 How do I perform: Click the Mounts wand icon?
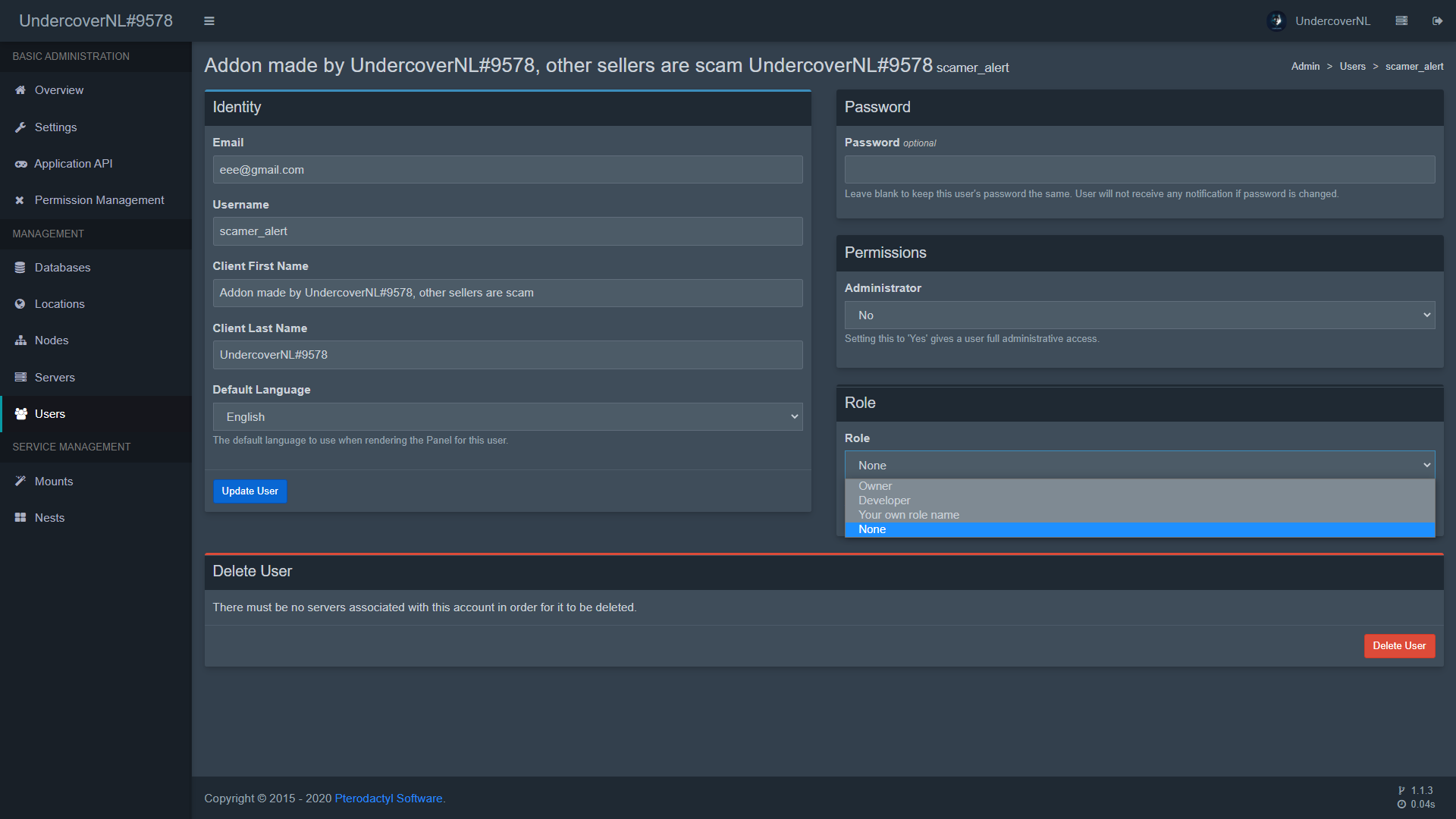[20, 482]
